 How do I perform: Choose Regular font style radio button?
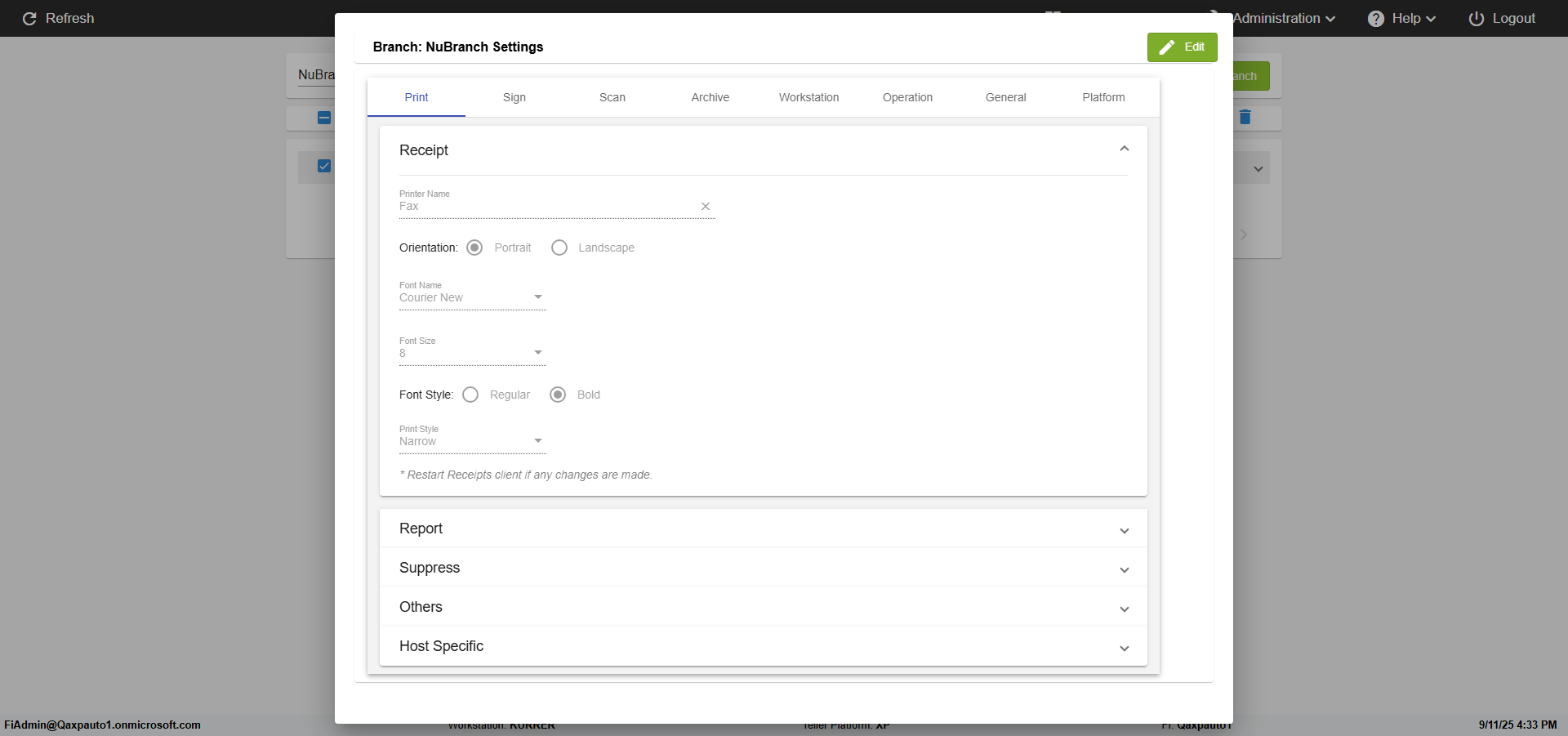coord(470,395)
